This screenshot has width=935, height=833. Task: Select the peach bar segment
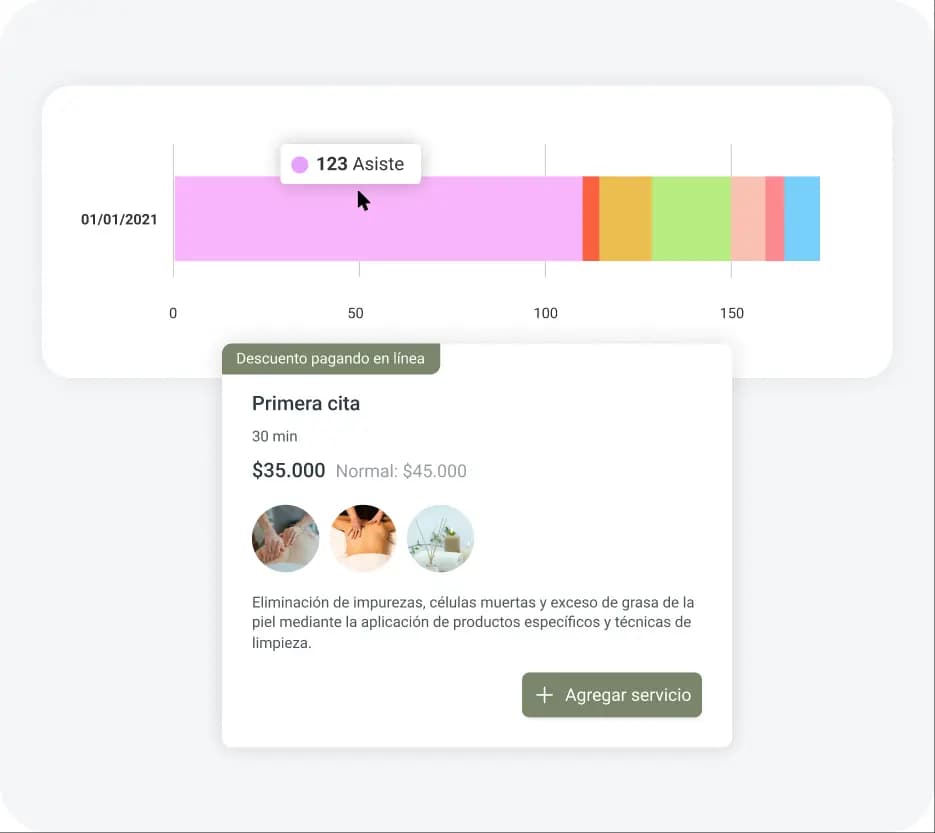click(748, 219)
